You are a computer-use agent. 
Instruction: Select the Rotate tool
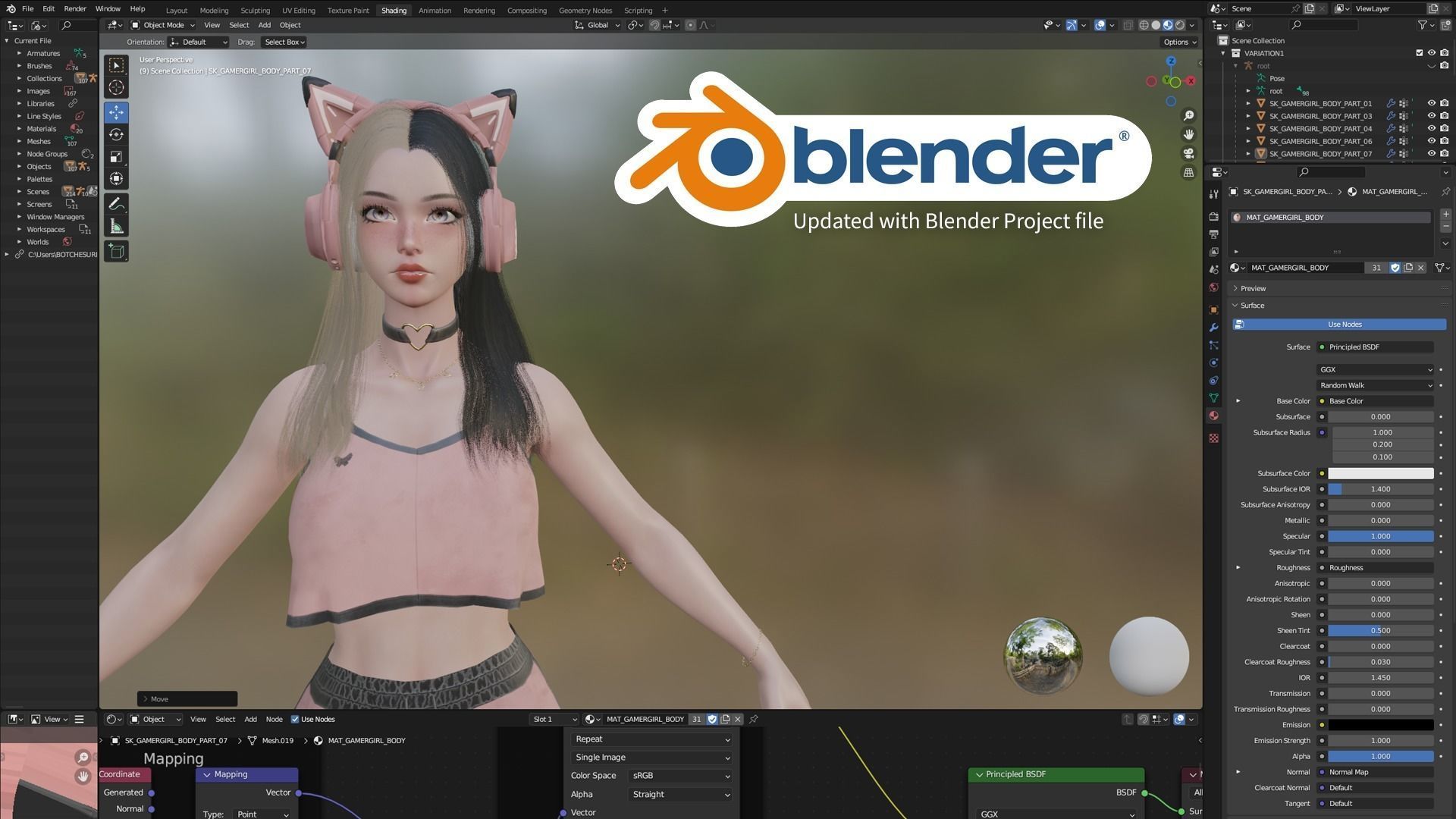[x=116, y=135]
